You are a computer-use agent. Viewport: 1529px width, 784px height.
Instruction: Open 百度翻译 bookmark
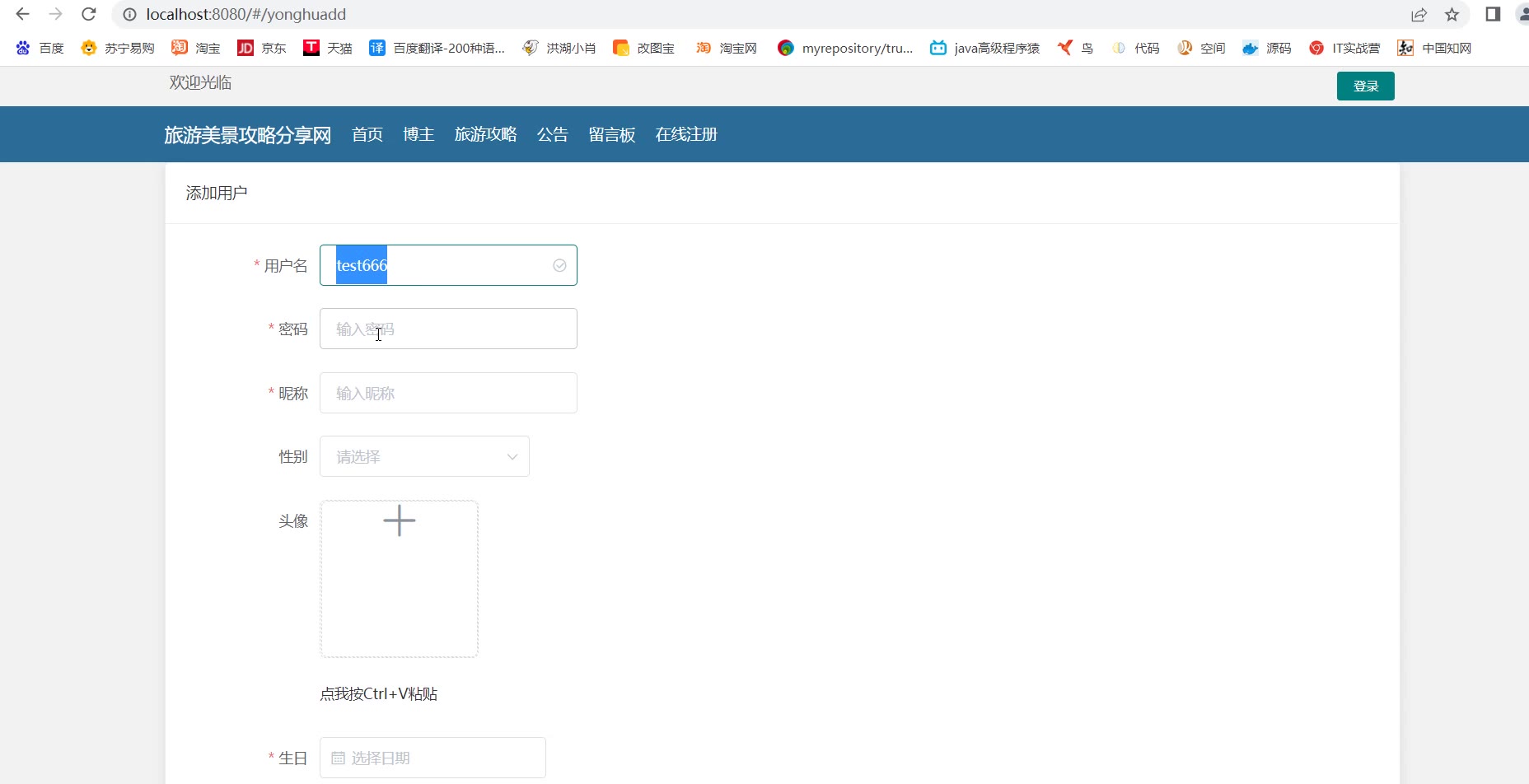437,48
